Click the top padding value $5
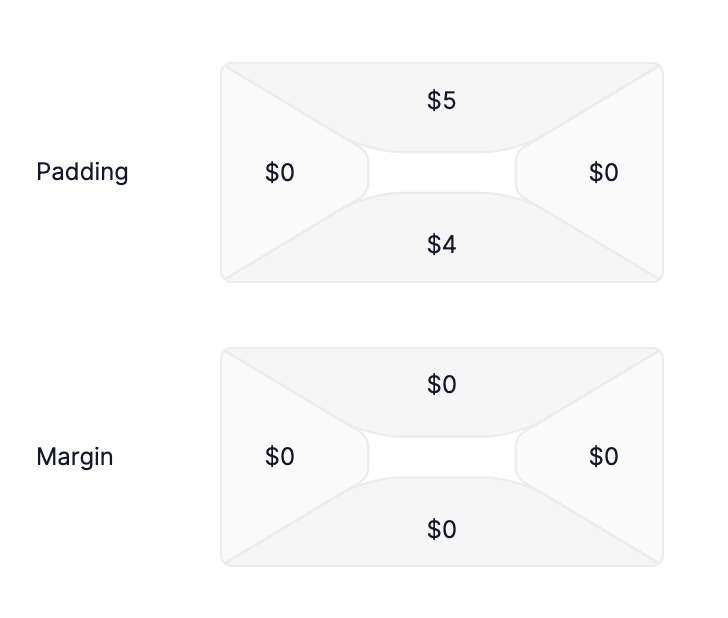The image size is (728, 618). coord(441,100)
